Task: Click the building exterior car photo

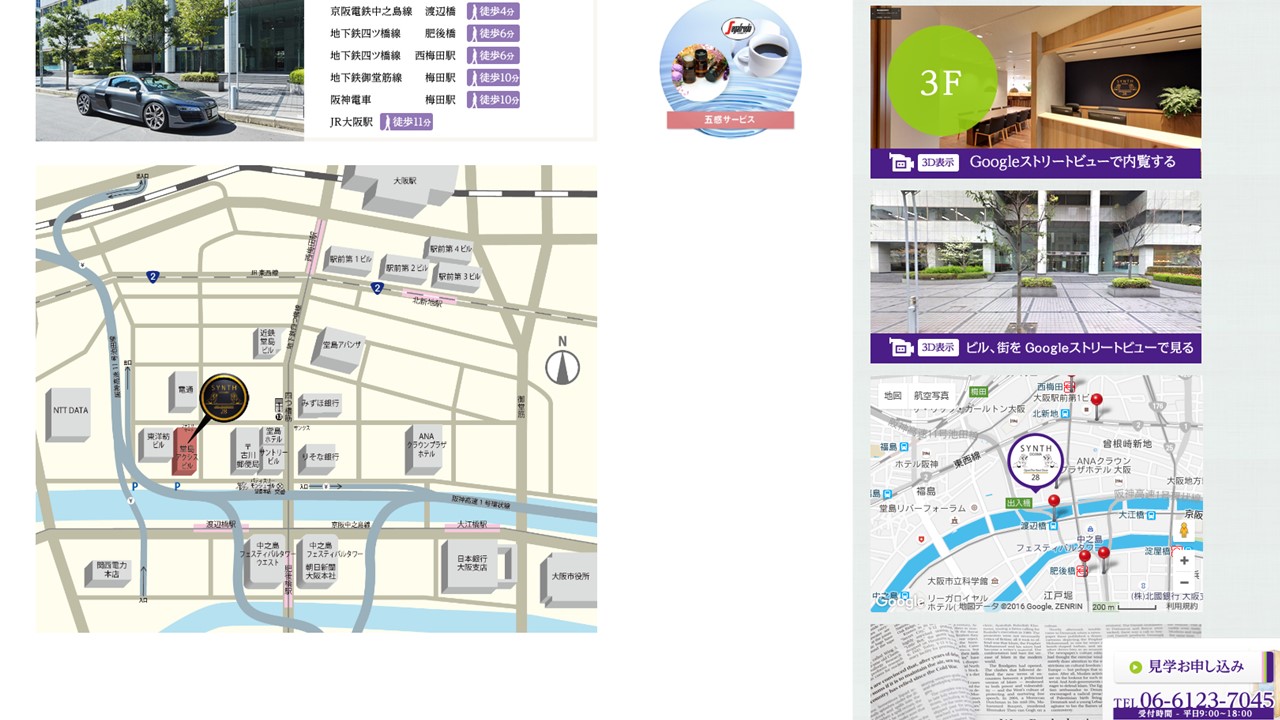Action: (169, 70)
